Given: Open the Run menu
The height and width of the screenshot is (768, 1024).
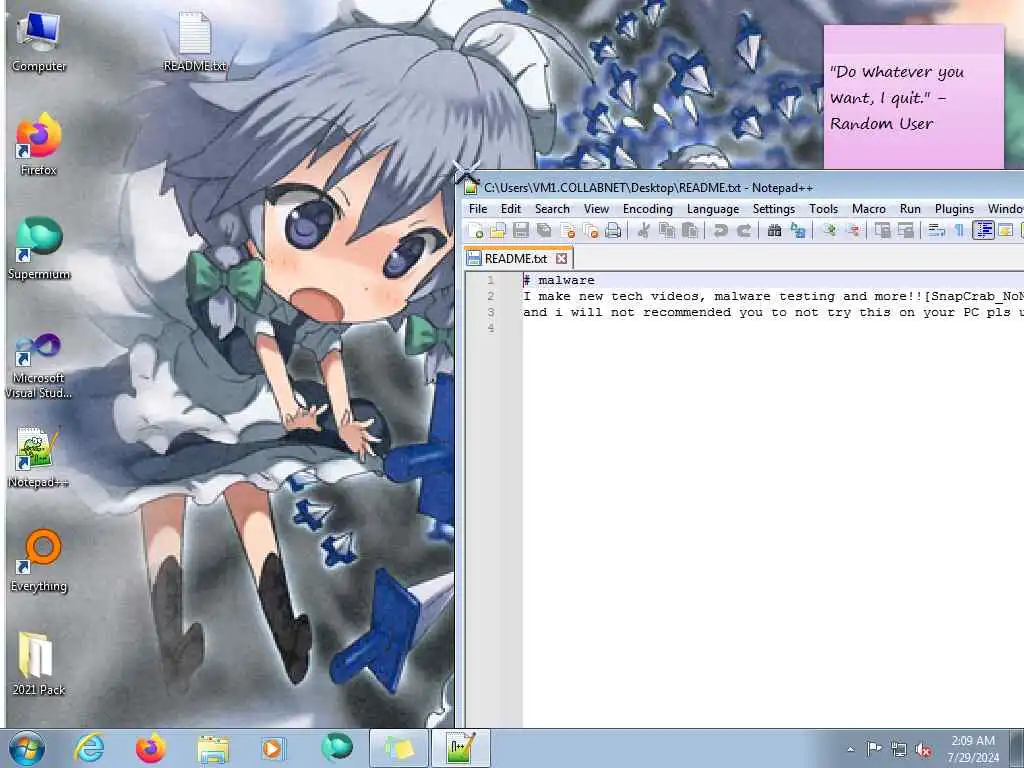Looking at the screenshot, I should (910, 209).
